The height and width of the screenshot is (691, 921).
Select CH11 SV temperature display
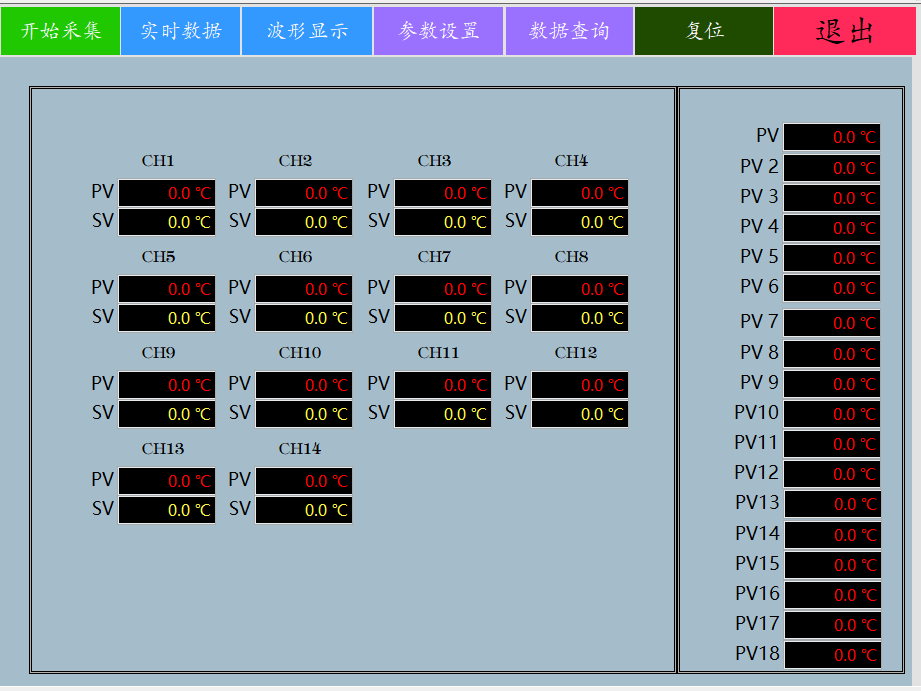pyautogui.click(x=443, y=414)
